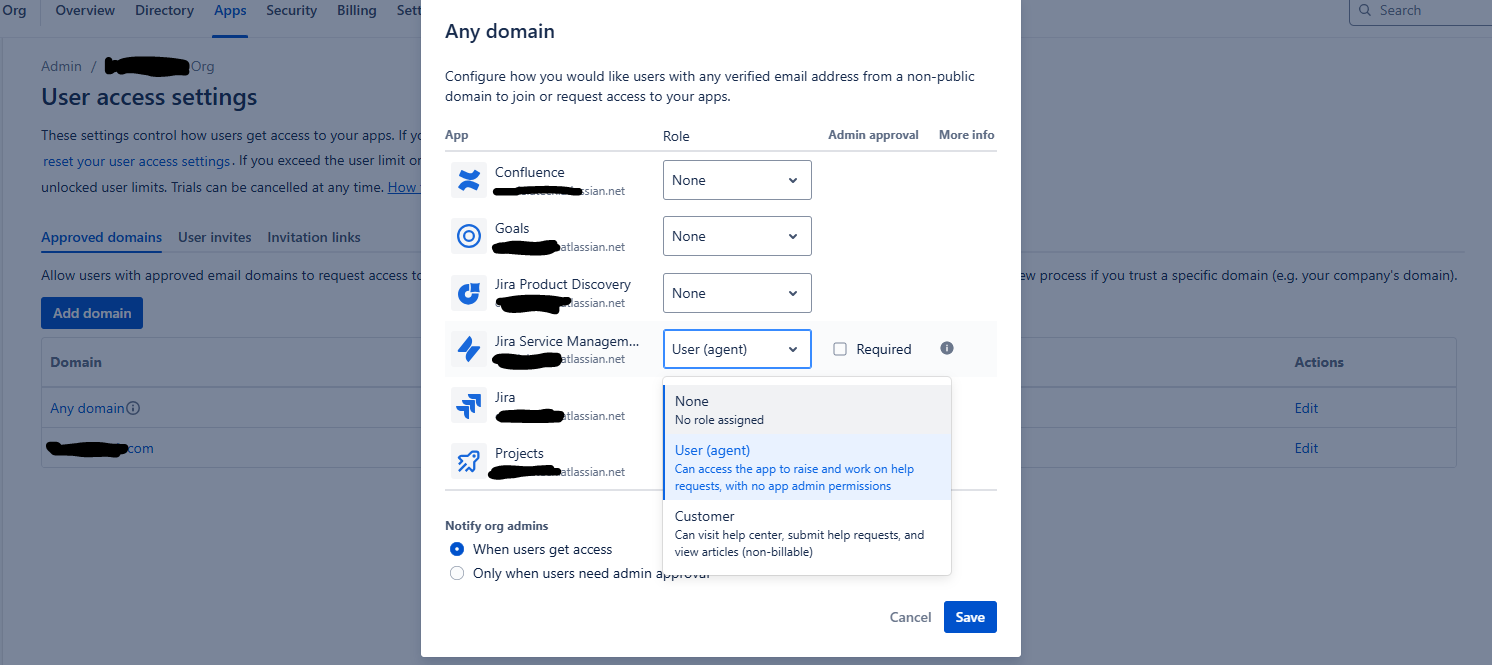Screen dimensions: 1492x665
Task: Click the Jira app icon
Action: click(468, 405)
